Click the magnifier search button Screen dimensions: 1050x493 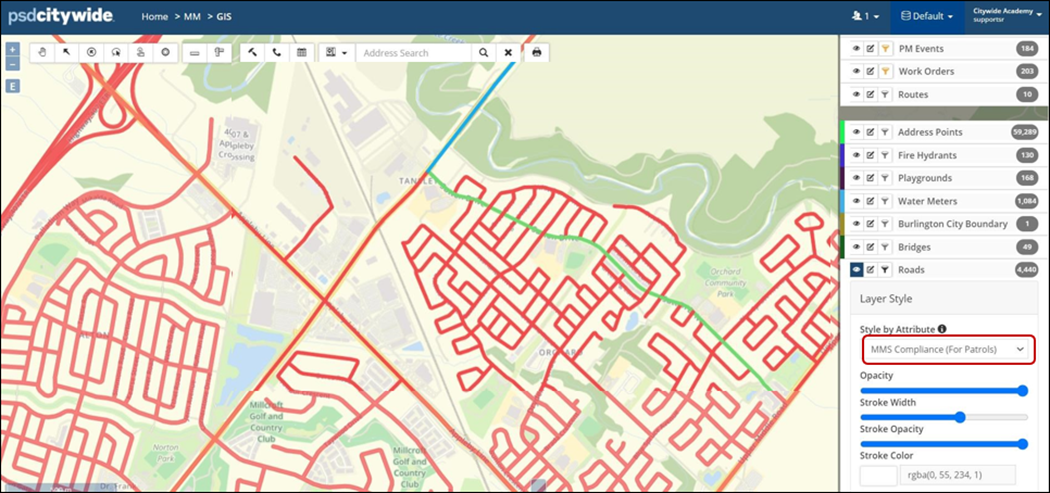click(x=483, y=53)
